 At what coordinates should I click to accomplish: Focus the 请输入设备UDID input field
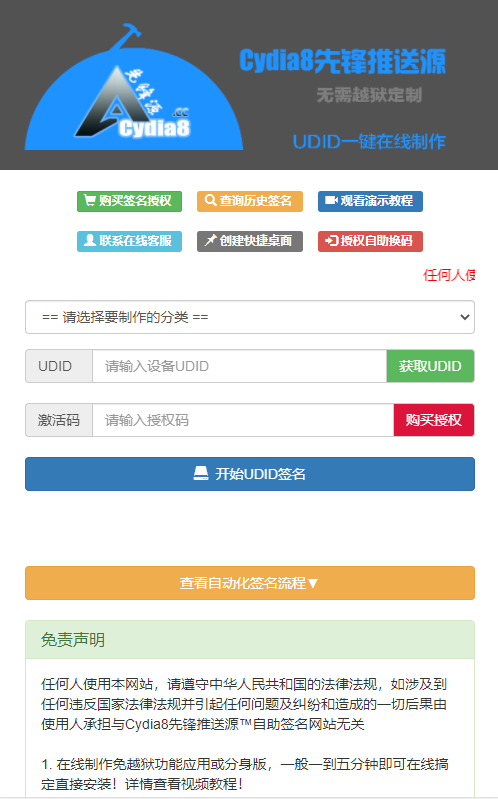point(240,366)
